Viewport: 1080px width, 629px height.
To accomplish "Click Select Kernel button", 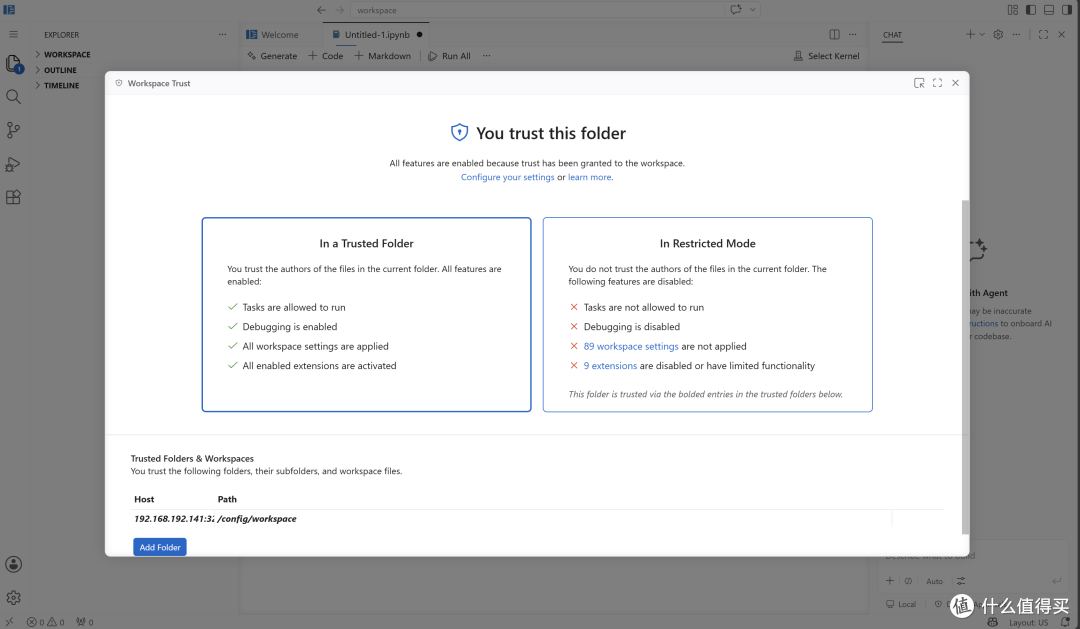I will (x=827, y=56).
